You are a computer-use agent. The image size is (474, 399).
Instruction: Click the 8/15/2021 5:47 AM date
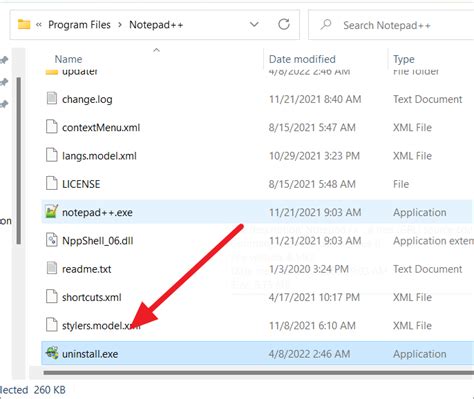click(312, 127)
